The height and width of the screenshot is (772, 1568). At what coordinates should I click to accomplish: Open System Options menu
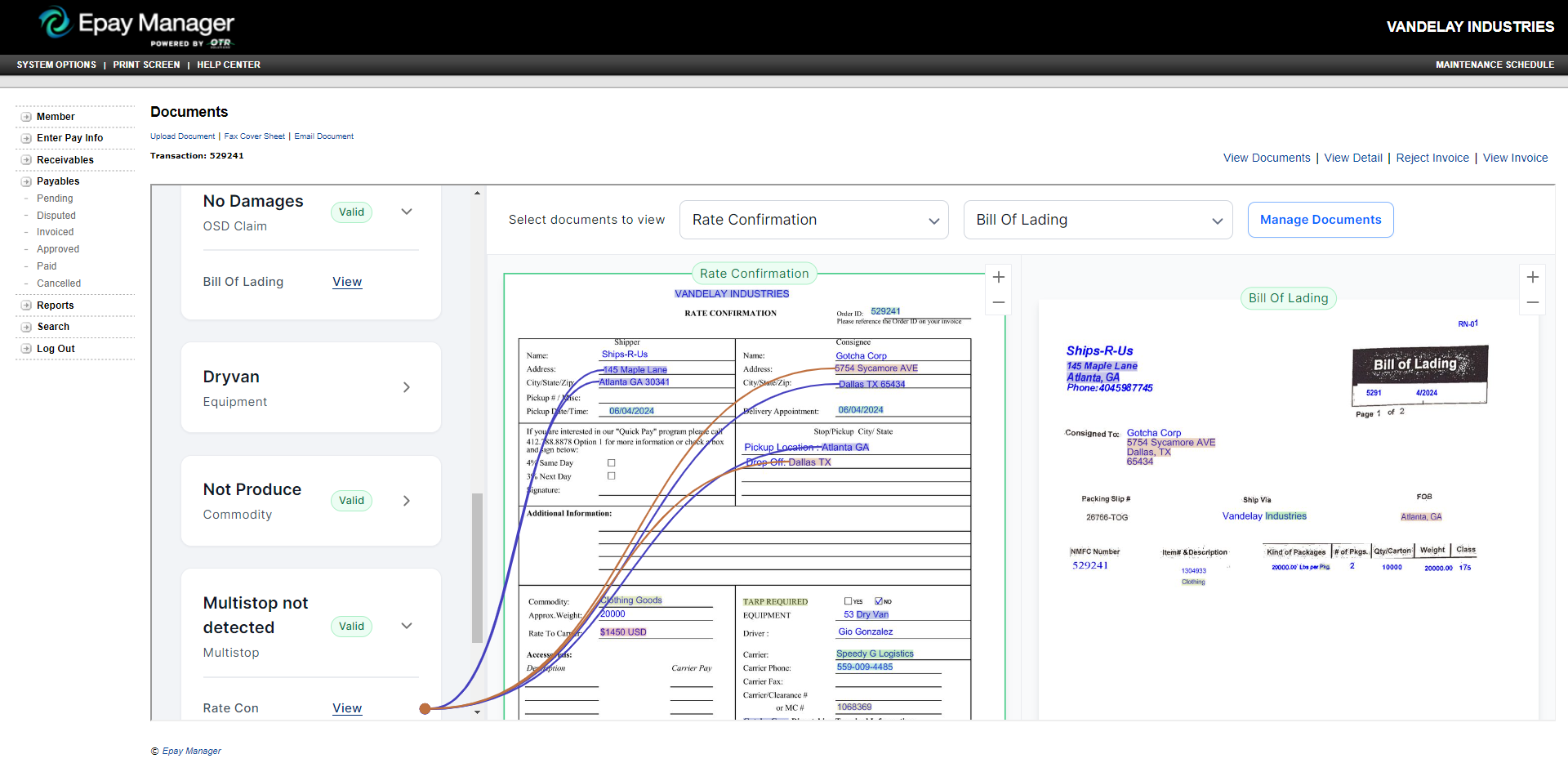(56, 65)
